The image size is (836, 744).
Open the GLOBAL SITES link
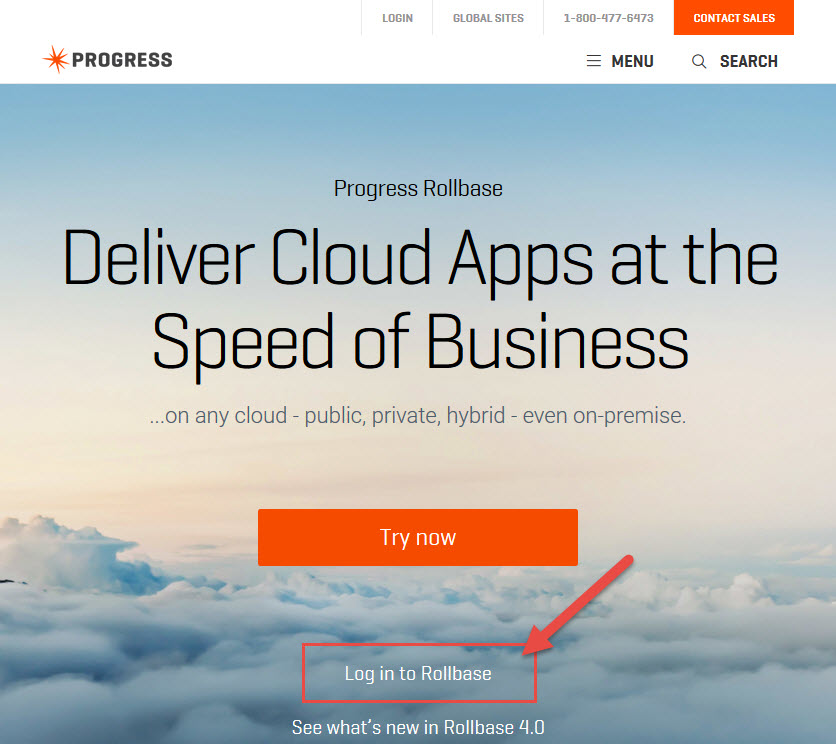point(487,18)
